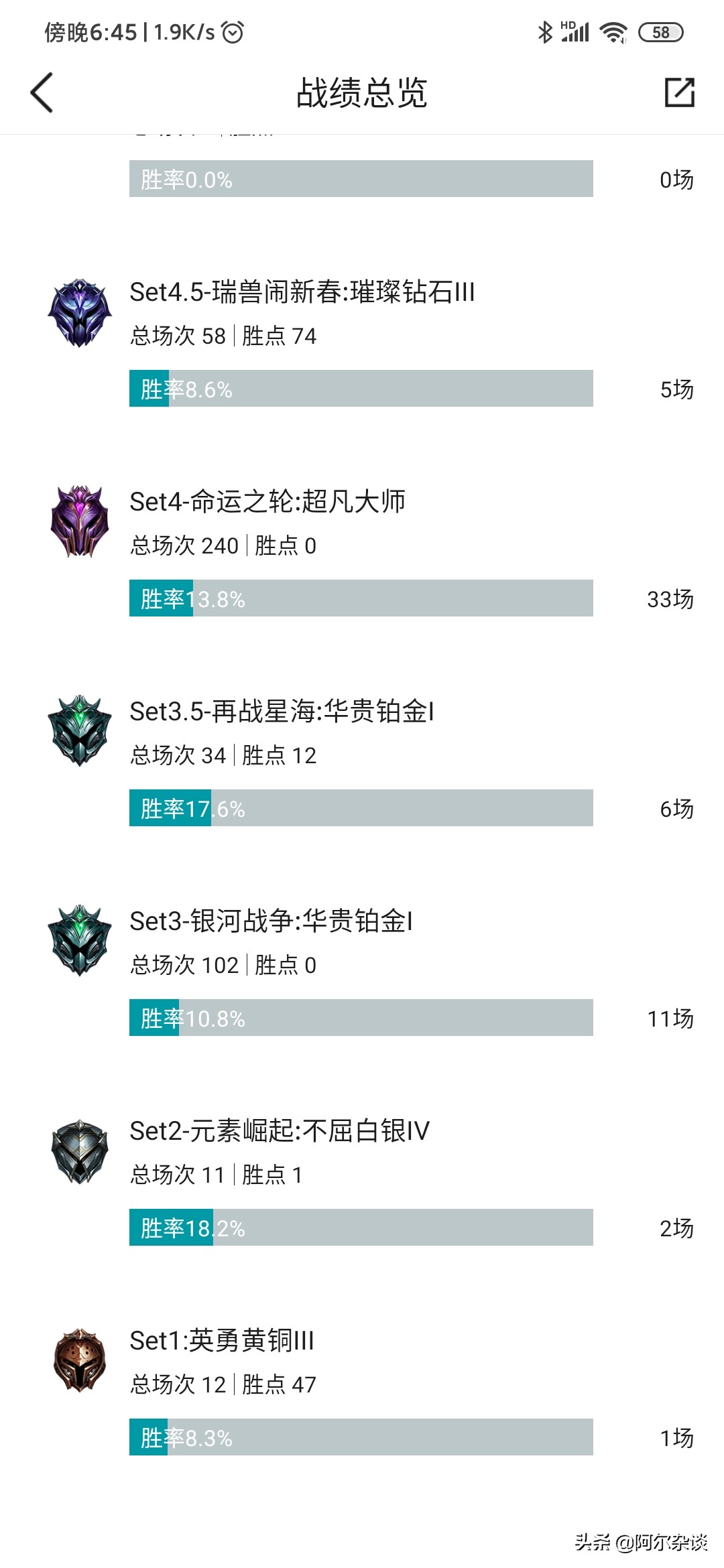Tap the share icon at top right

click(x=679, y=92)
